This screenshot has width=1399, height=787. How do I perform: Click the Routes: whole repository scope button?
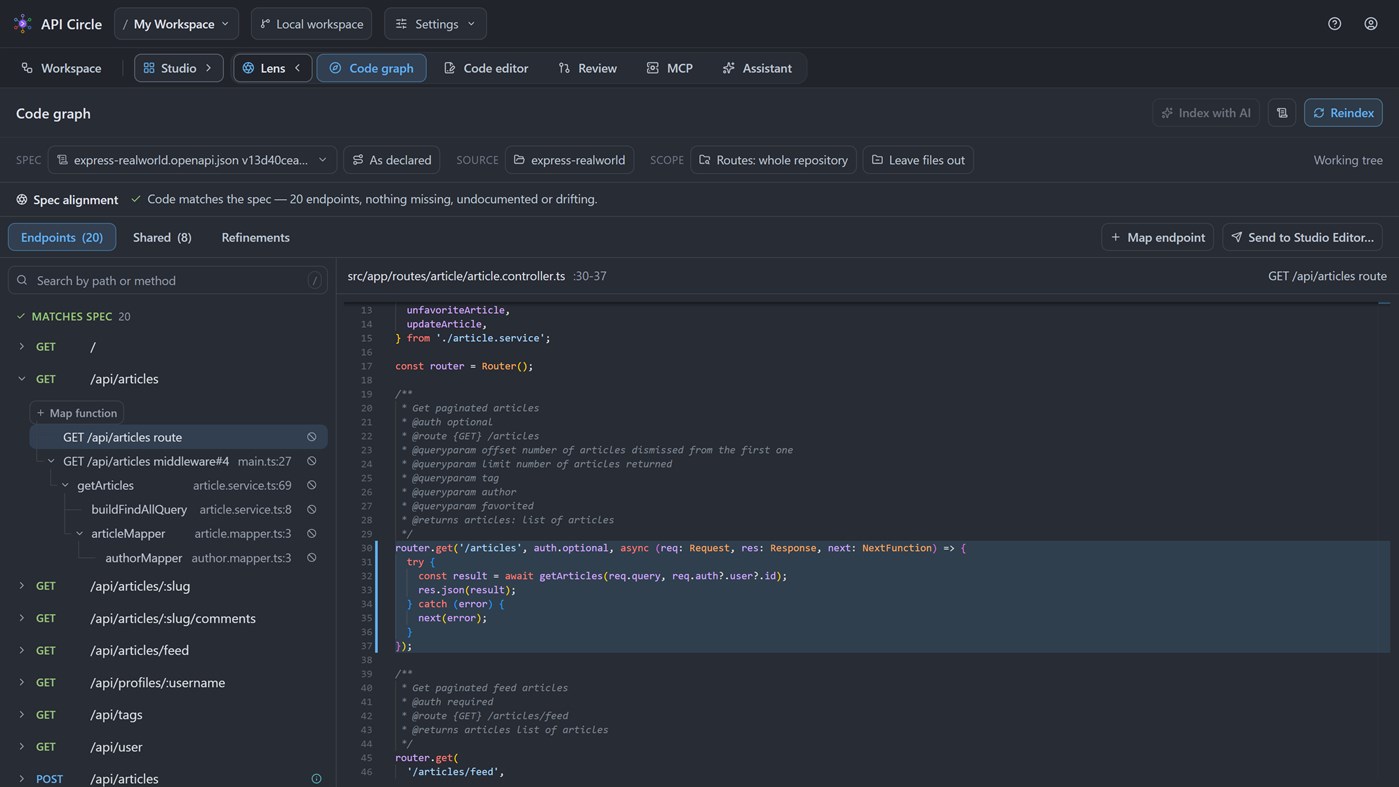point(773,160)
